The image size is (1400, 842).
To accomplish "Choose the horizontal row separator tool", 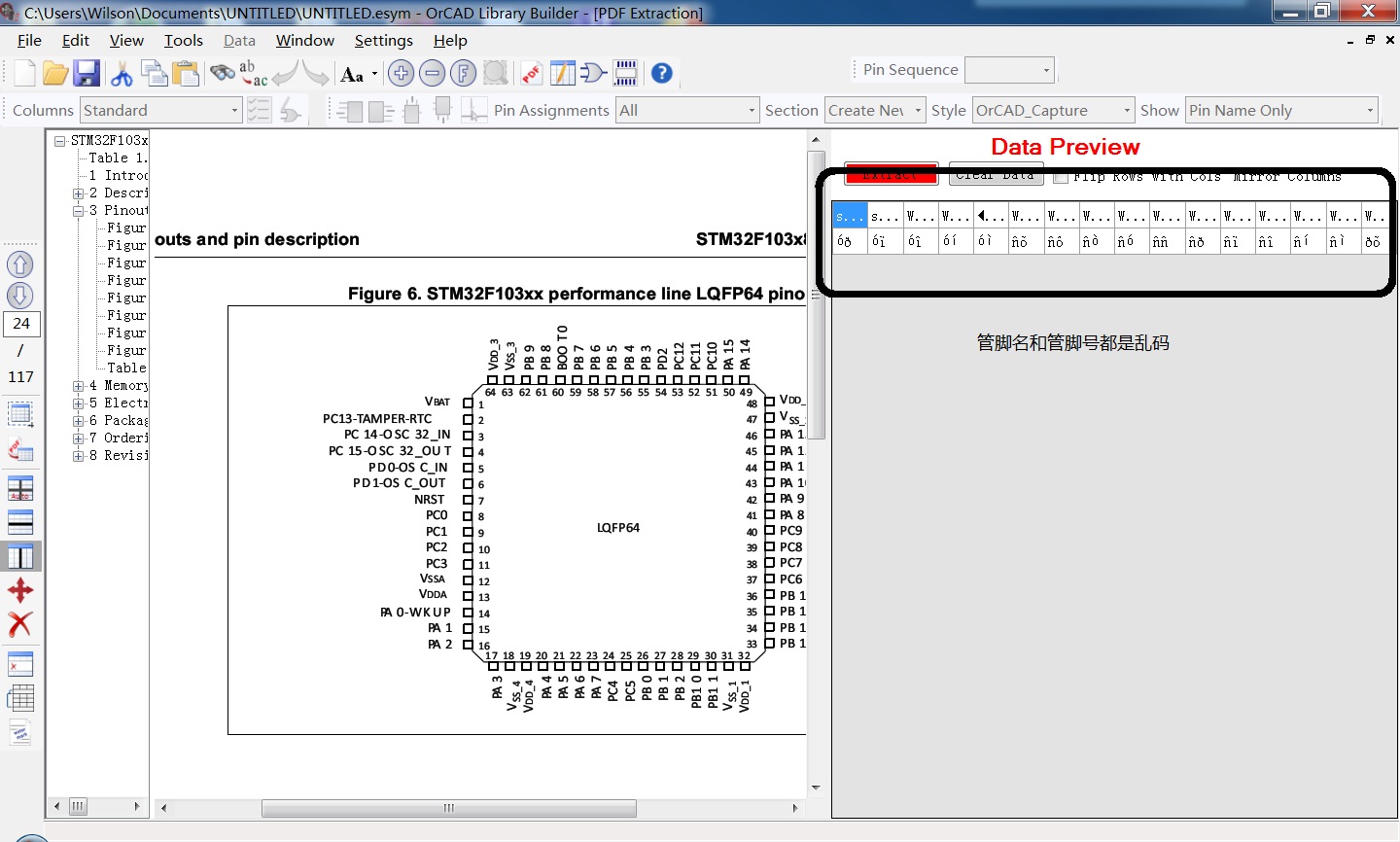I will pos(20,522).
